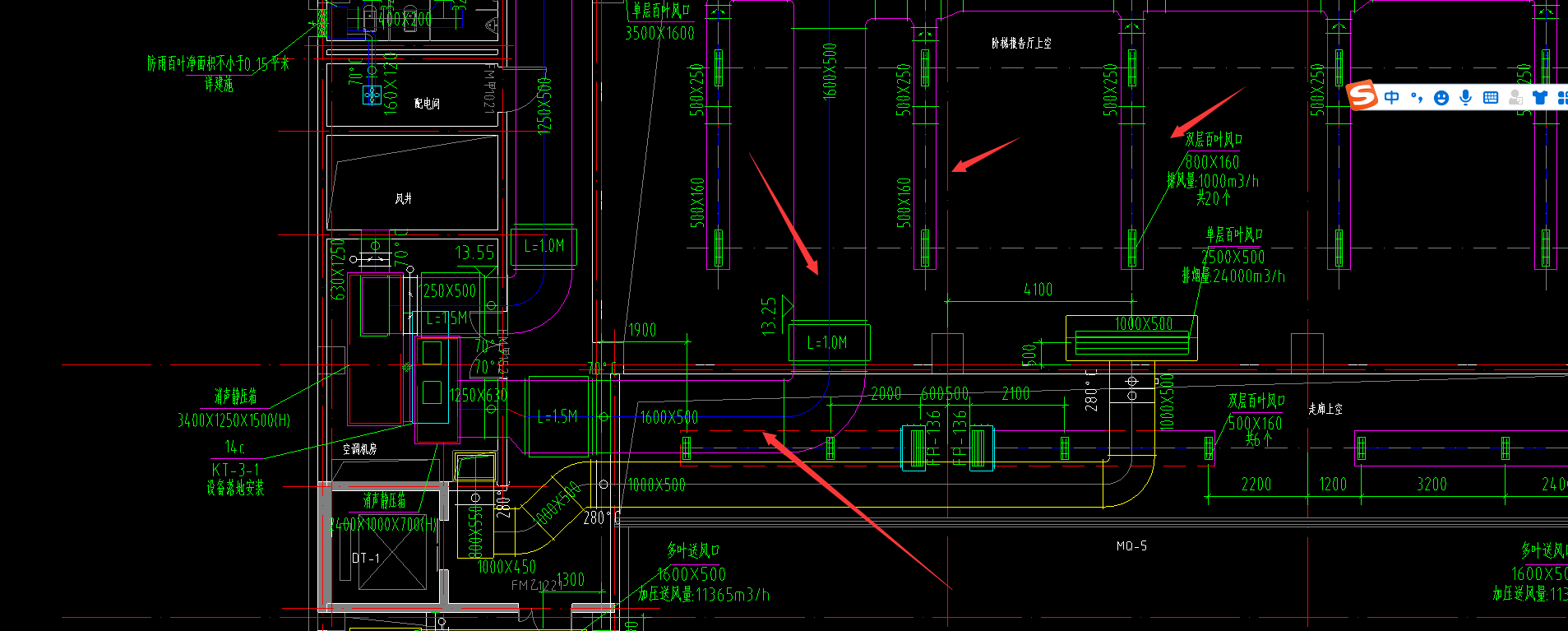Start voice input with the microphone icon
The image size is (1568, 631).
[x=1465, y=97]
